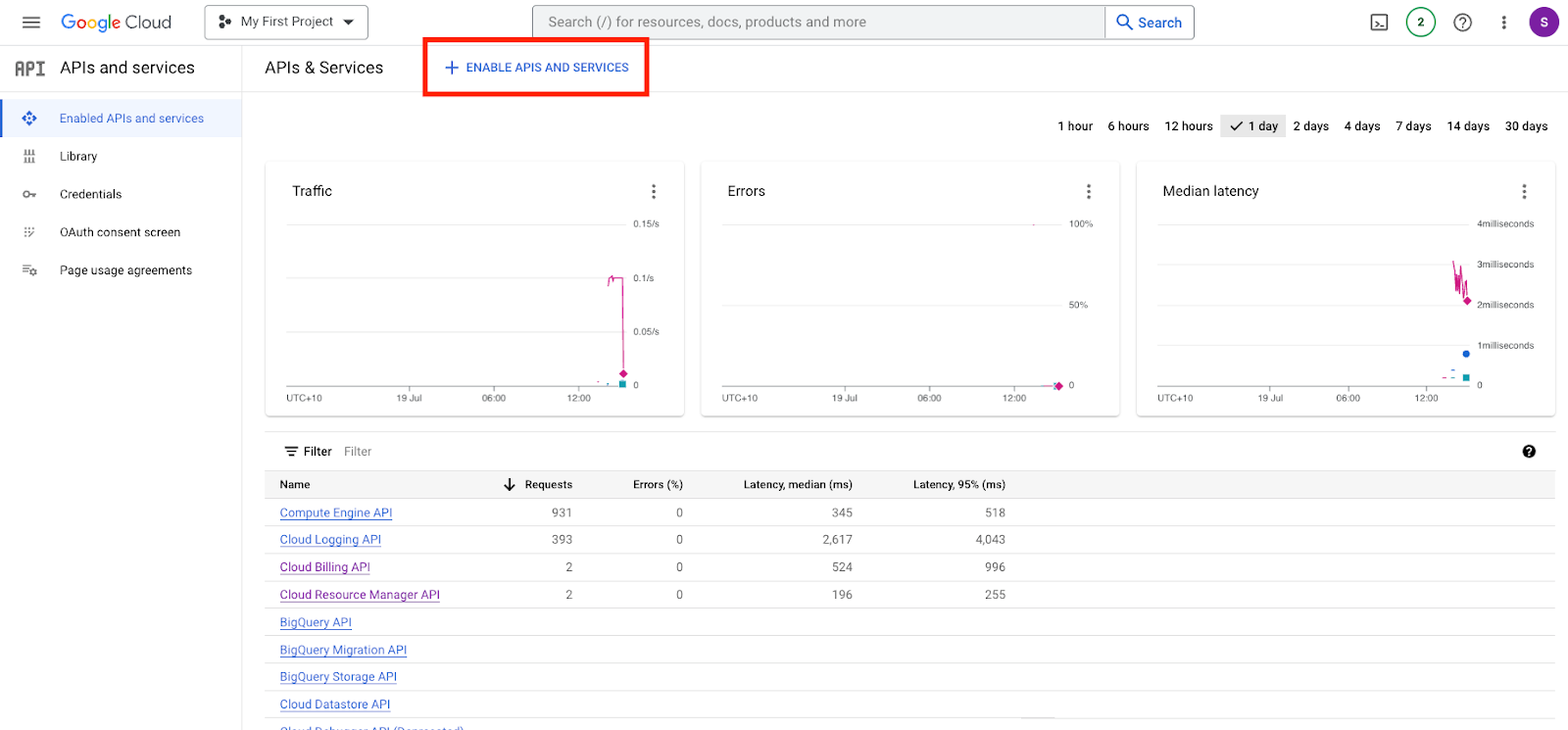Screen dimensions: 1568x730
Task: Click the Library grid icon
Action: click(29, 157)
